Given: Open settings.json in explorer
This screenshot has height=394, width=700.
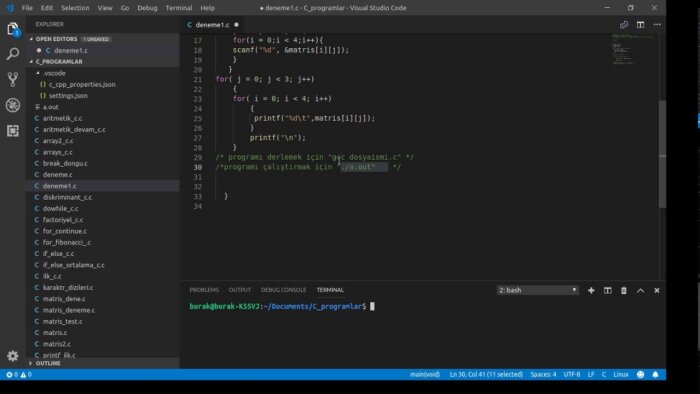Looking at the screenshot, I should click(103, 95).
